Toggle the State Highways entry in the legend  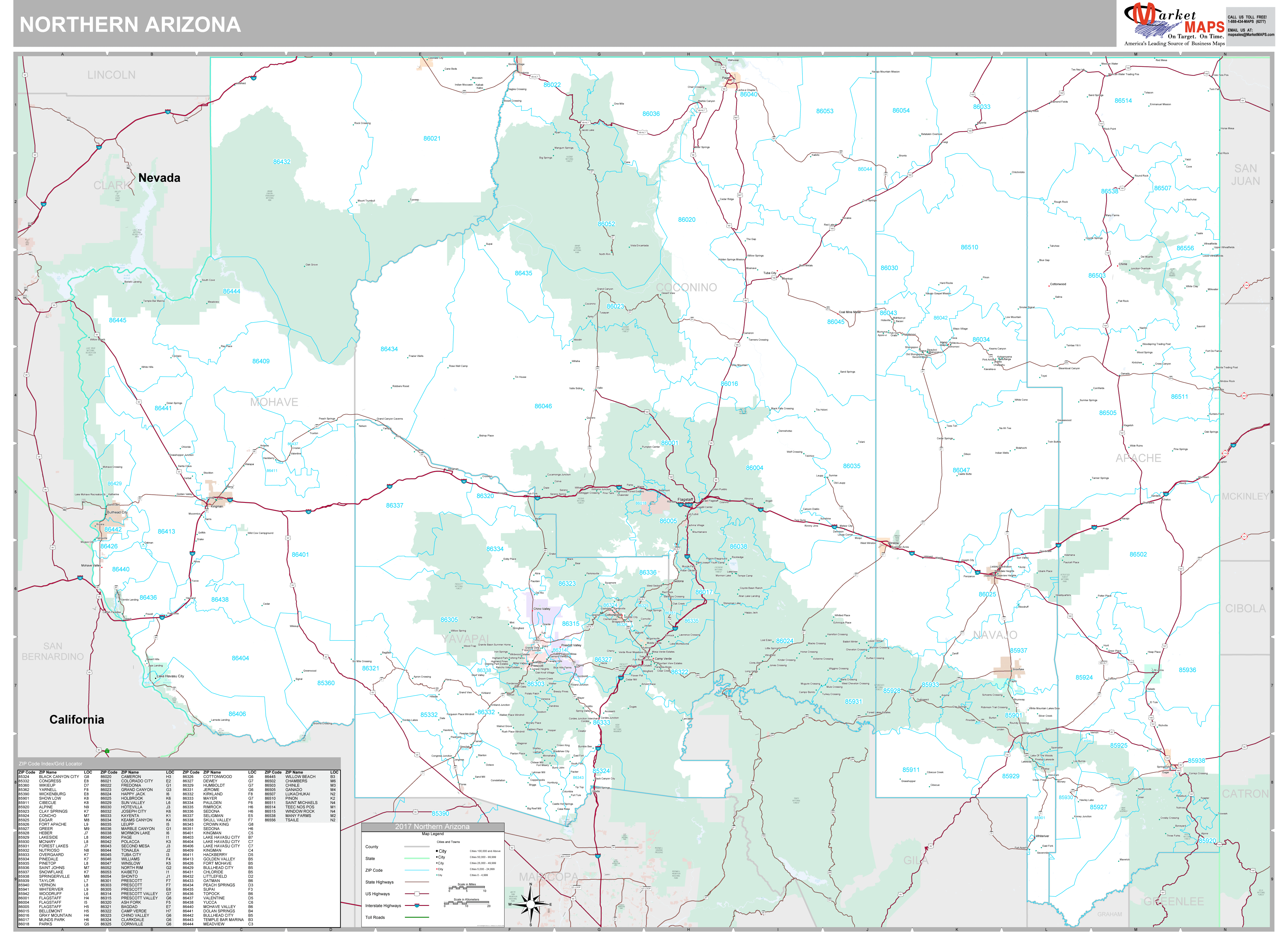[417, 882]
